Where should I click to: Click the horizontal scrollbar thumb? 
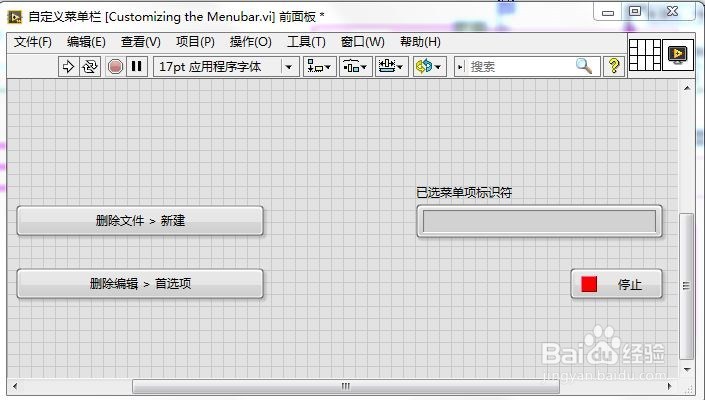(x=346, y=386)
